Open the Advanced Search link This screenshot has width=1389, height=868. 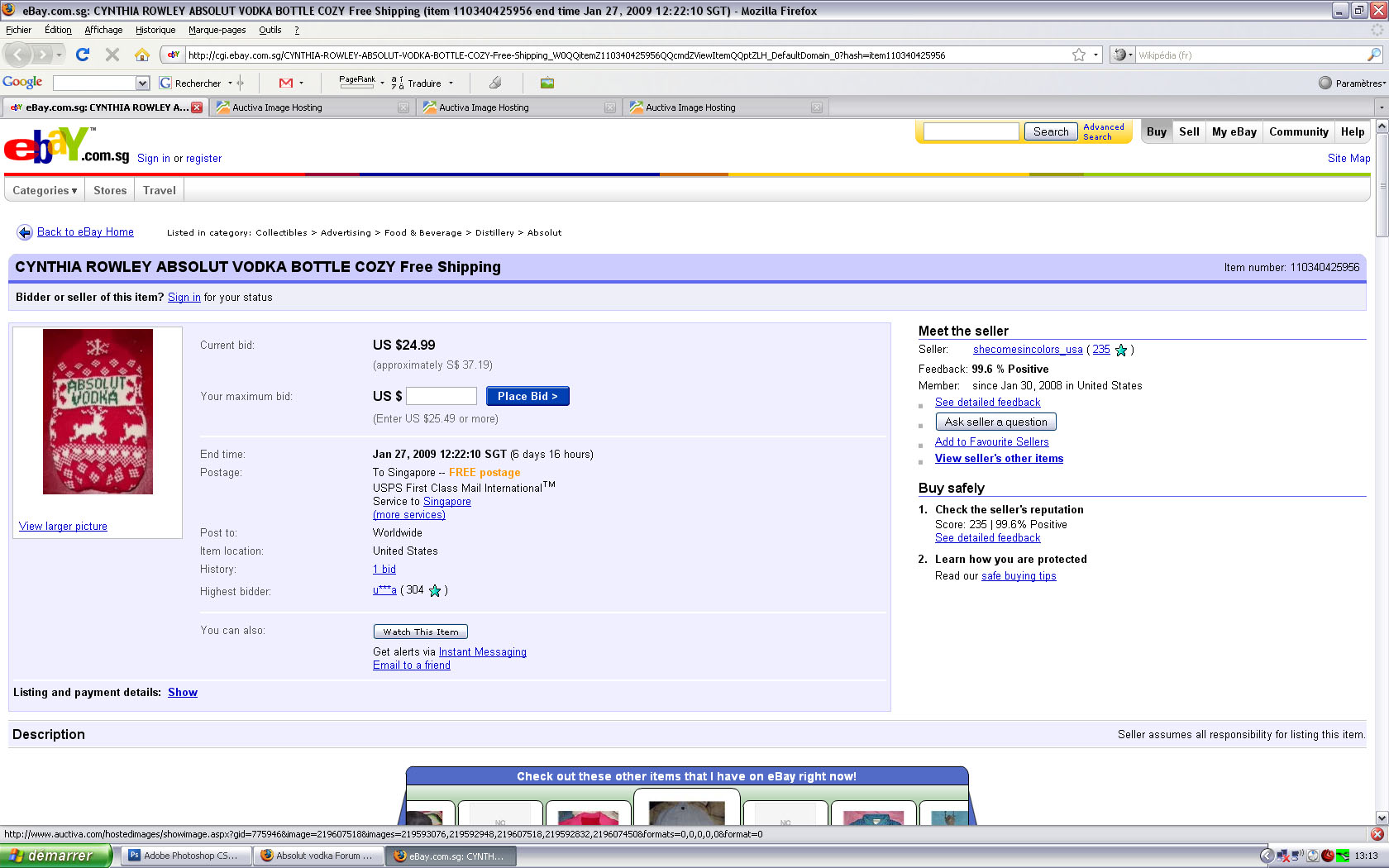[x=1104, y=132]
